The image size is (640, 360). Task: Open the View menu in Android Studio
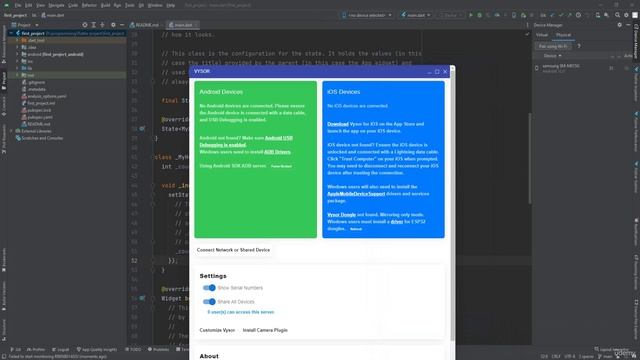tap(40, 5)
